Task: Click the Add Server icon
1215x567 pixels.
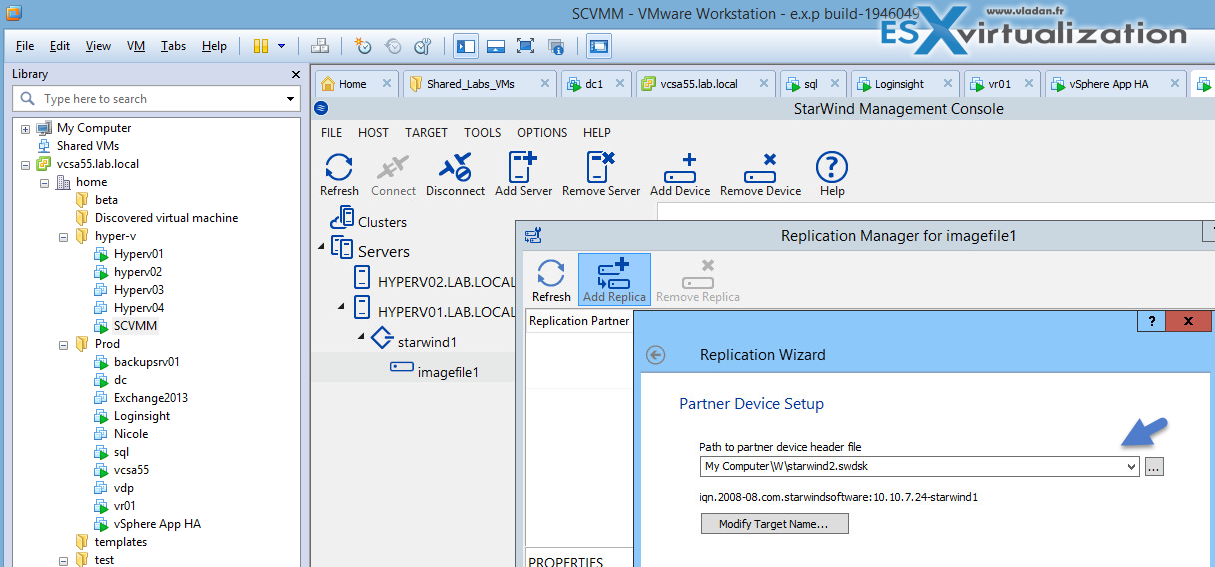Action: (523, 174)
